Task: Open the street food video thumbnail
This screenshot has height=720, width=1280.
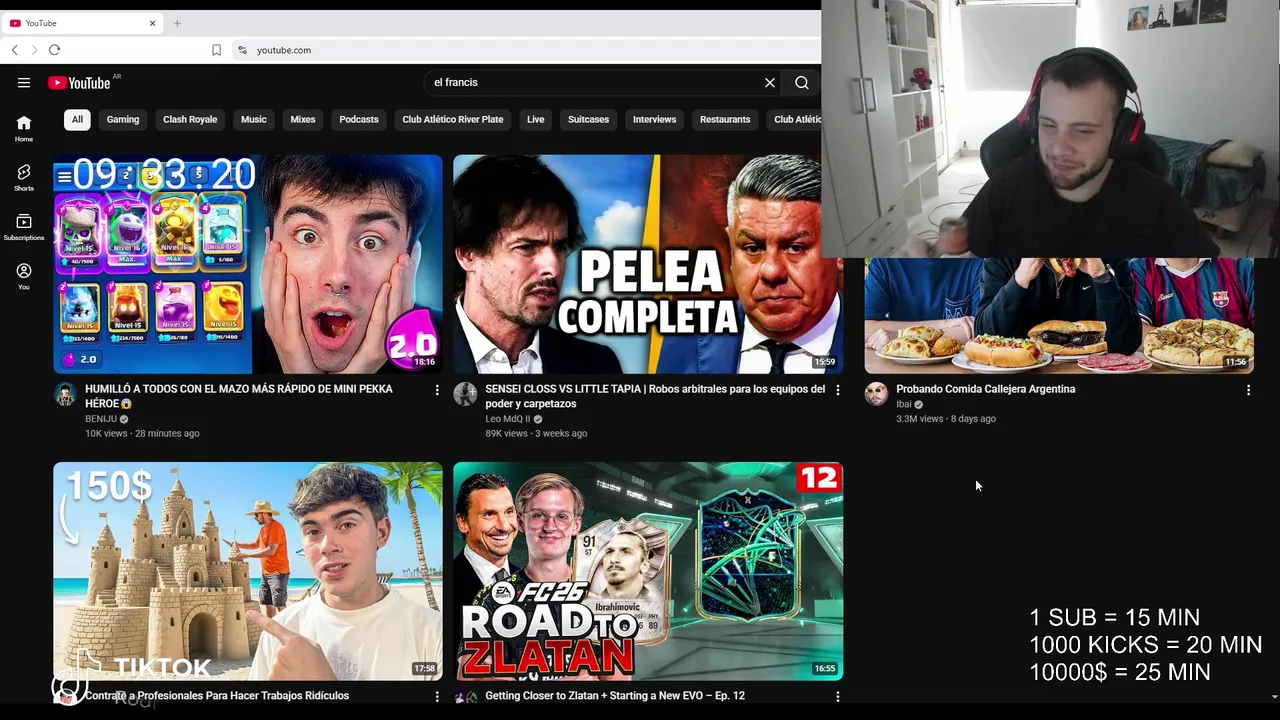Action: [1059, 316]
